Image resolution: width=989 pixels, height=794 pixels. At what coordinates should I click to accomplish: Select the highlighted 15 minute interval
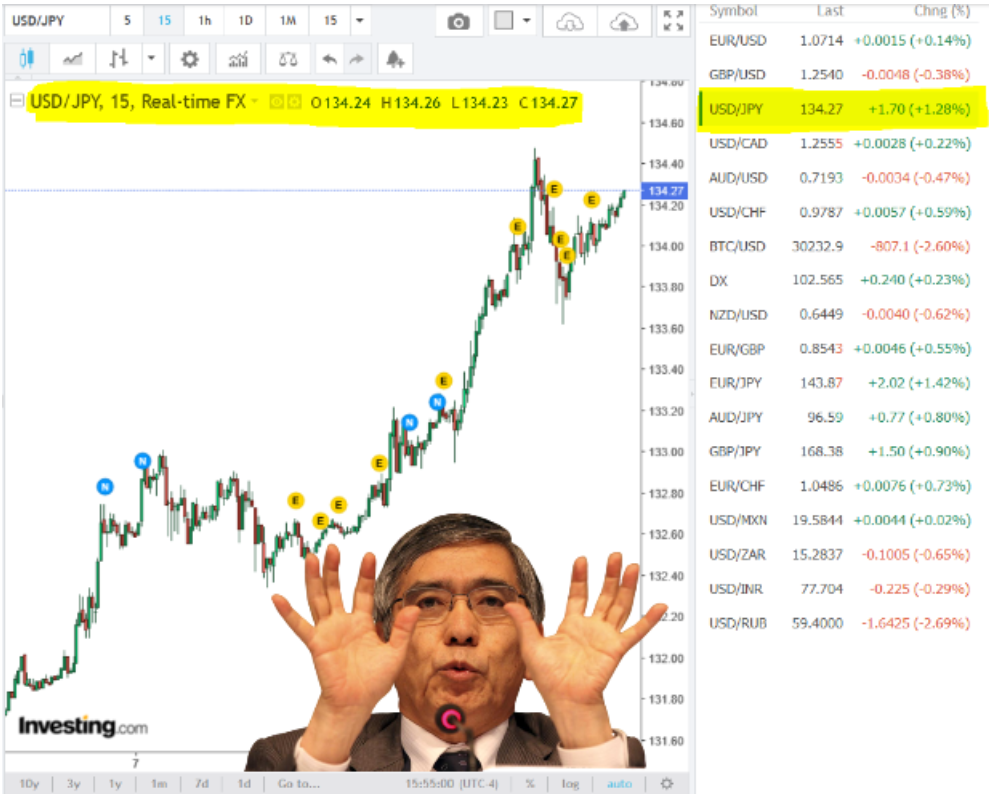164,21
